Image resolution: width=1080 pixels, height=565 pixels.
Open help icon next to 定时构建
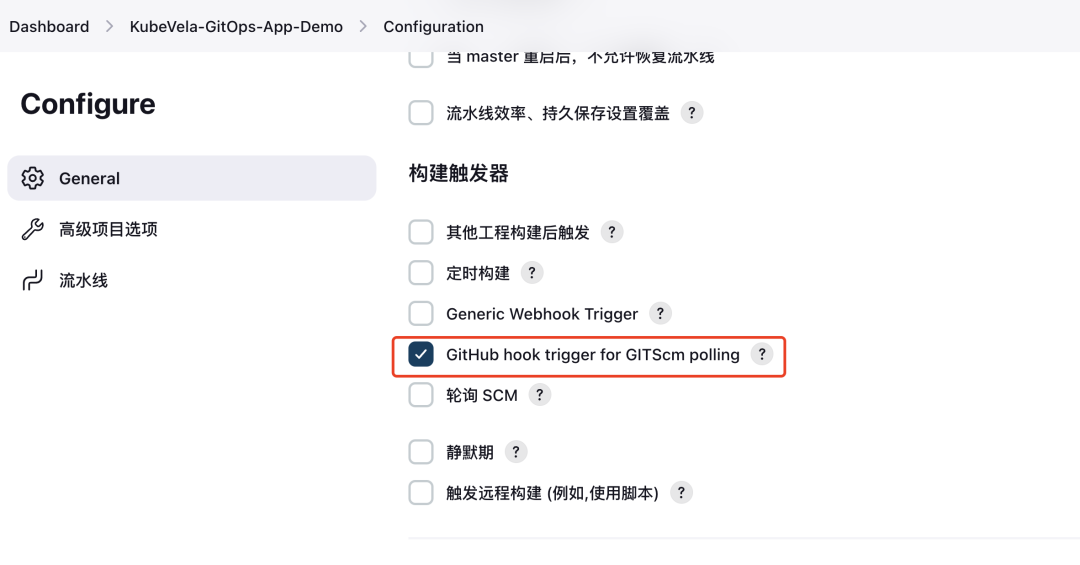[x=532, y=273]
